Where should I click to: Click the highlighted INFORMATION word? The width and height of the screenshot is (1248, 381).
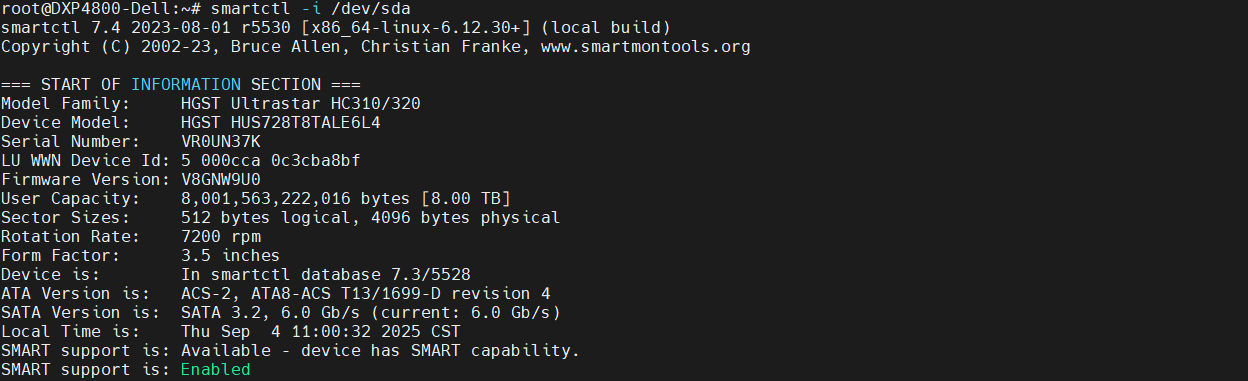pos(186,84)
